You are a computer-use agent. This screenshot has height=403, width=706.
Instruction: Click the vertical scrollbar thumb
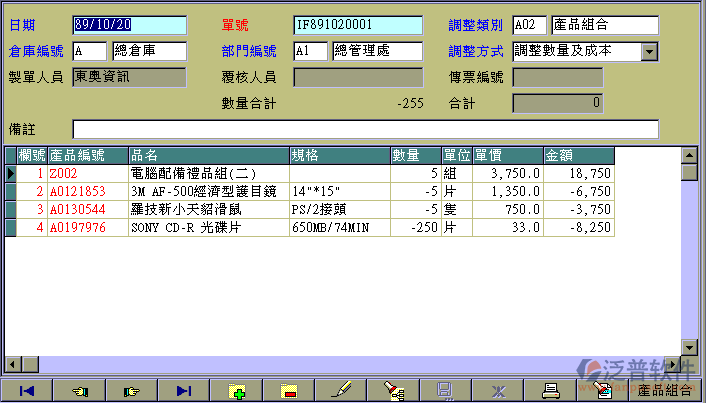tap(689, 173)
